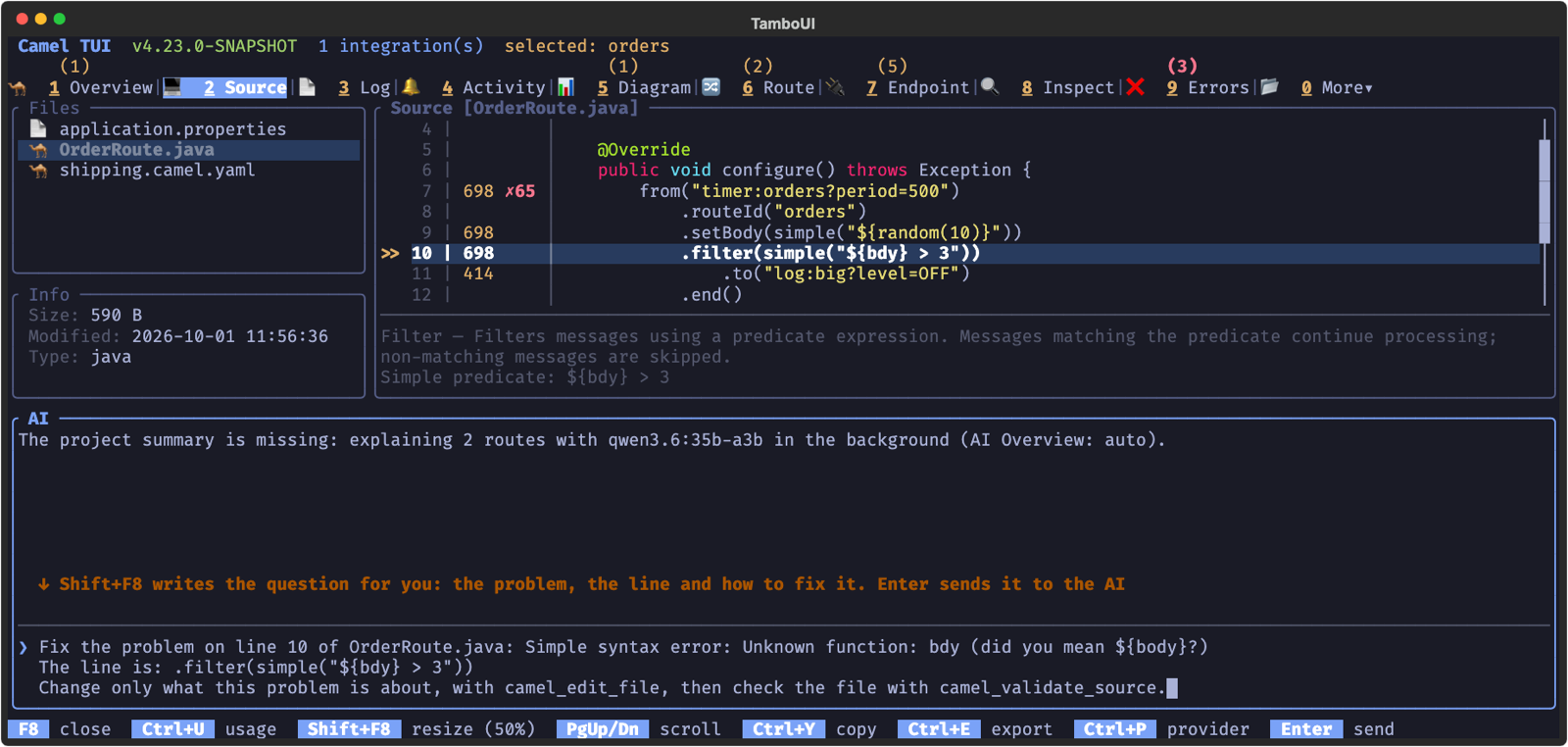Click the laptop icon beside Source tab

[172, 87]
